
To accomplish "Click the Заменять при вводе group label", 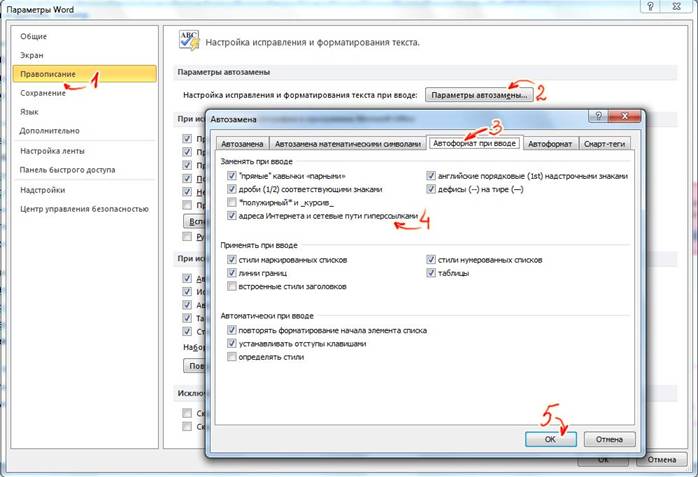I will tap(256, 161).
